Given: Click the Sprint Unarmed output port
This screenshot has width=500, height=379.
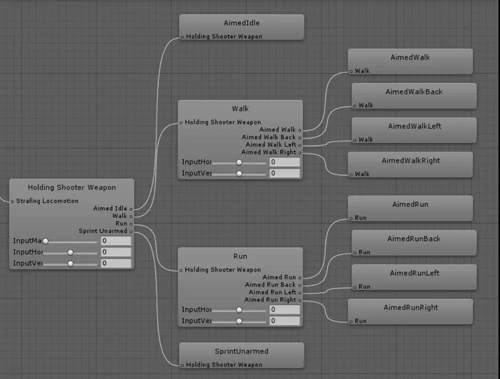Looking at the screenshot, I should [x=131, y=231].
